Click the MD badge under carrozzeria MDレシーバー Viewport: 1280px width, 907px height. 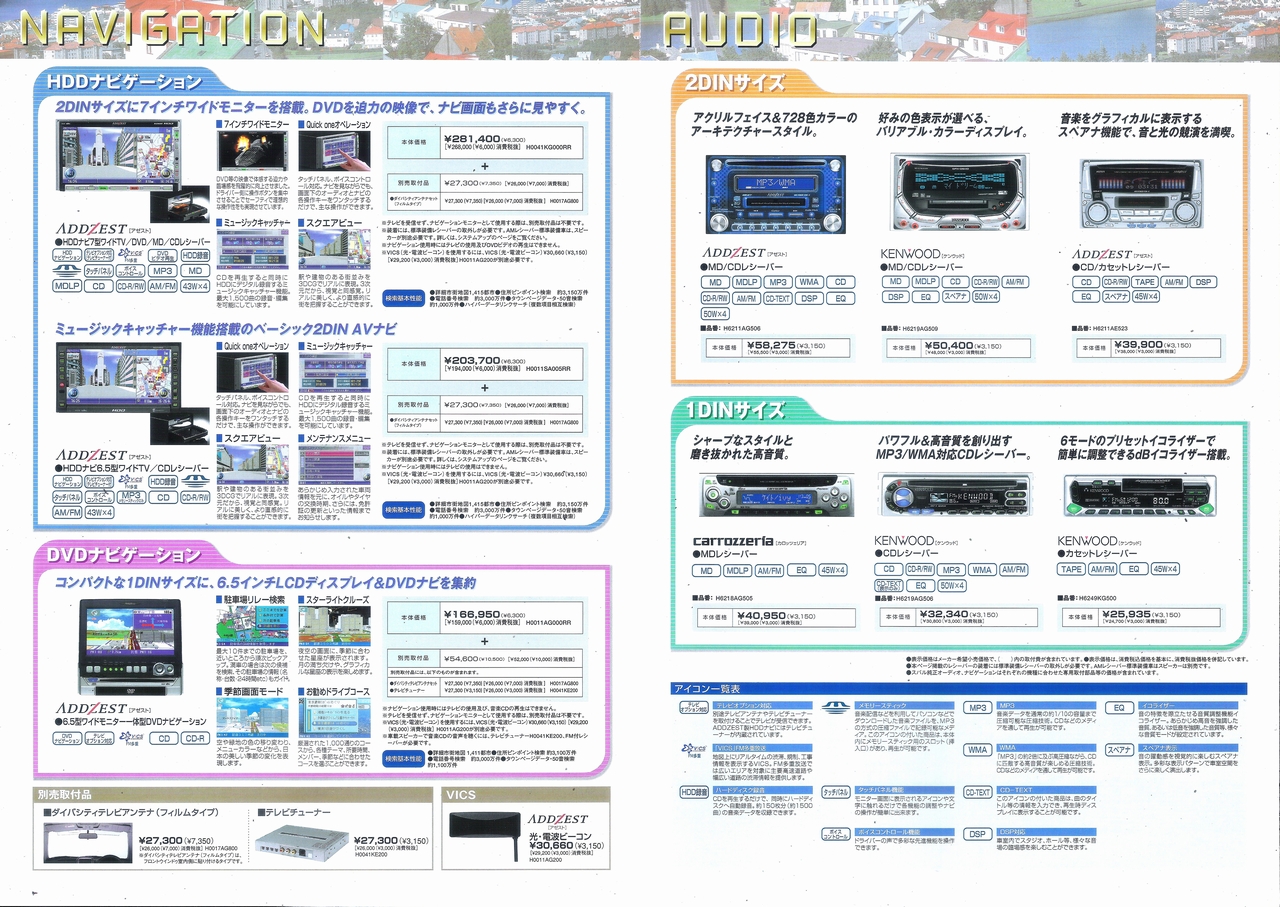coord(706,570)
